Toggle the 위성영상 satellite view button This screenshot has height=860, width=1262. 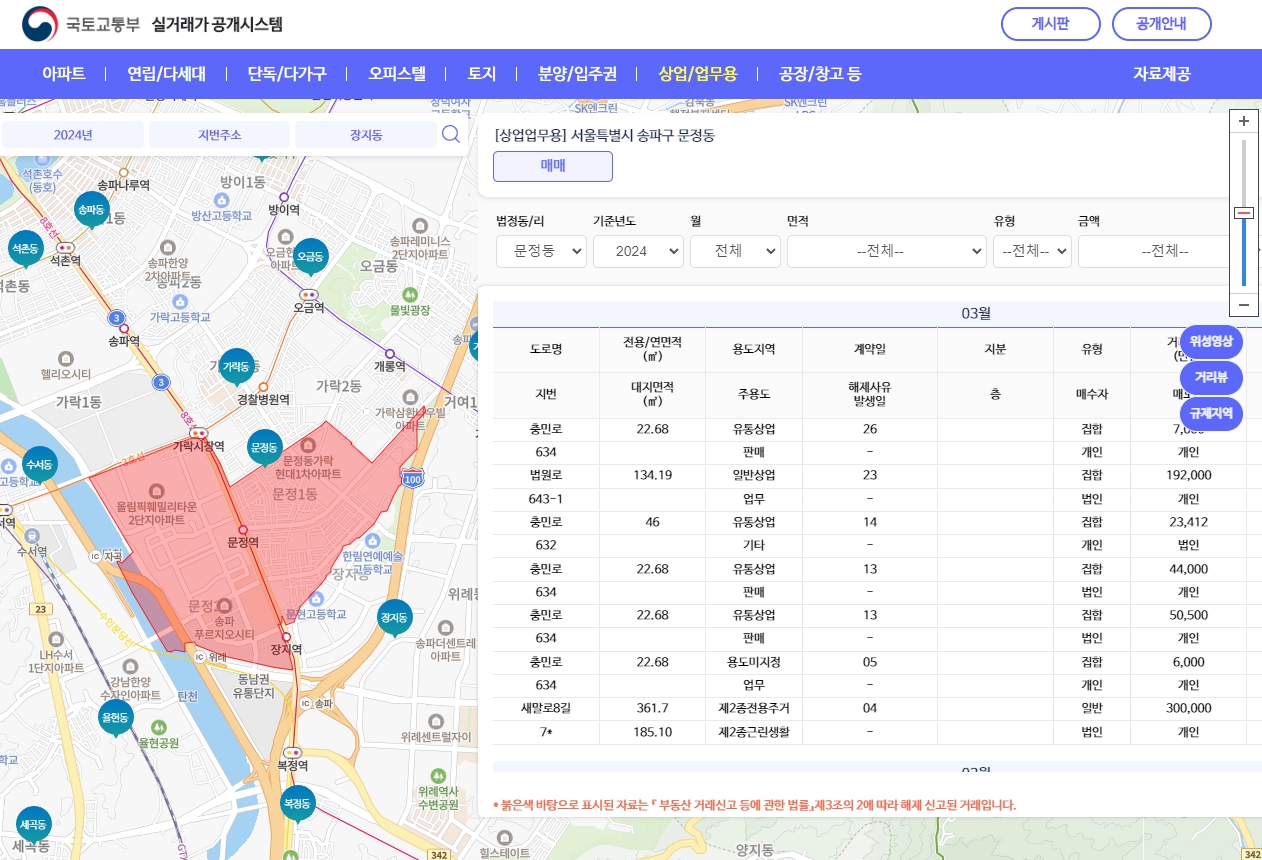[1211, 341]
